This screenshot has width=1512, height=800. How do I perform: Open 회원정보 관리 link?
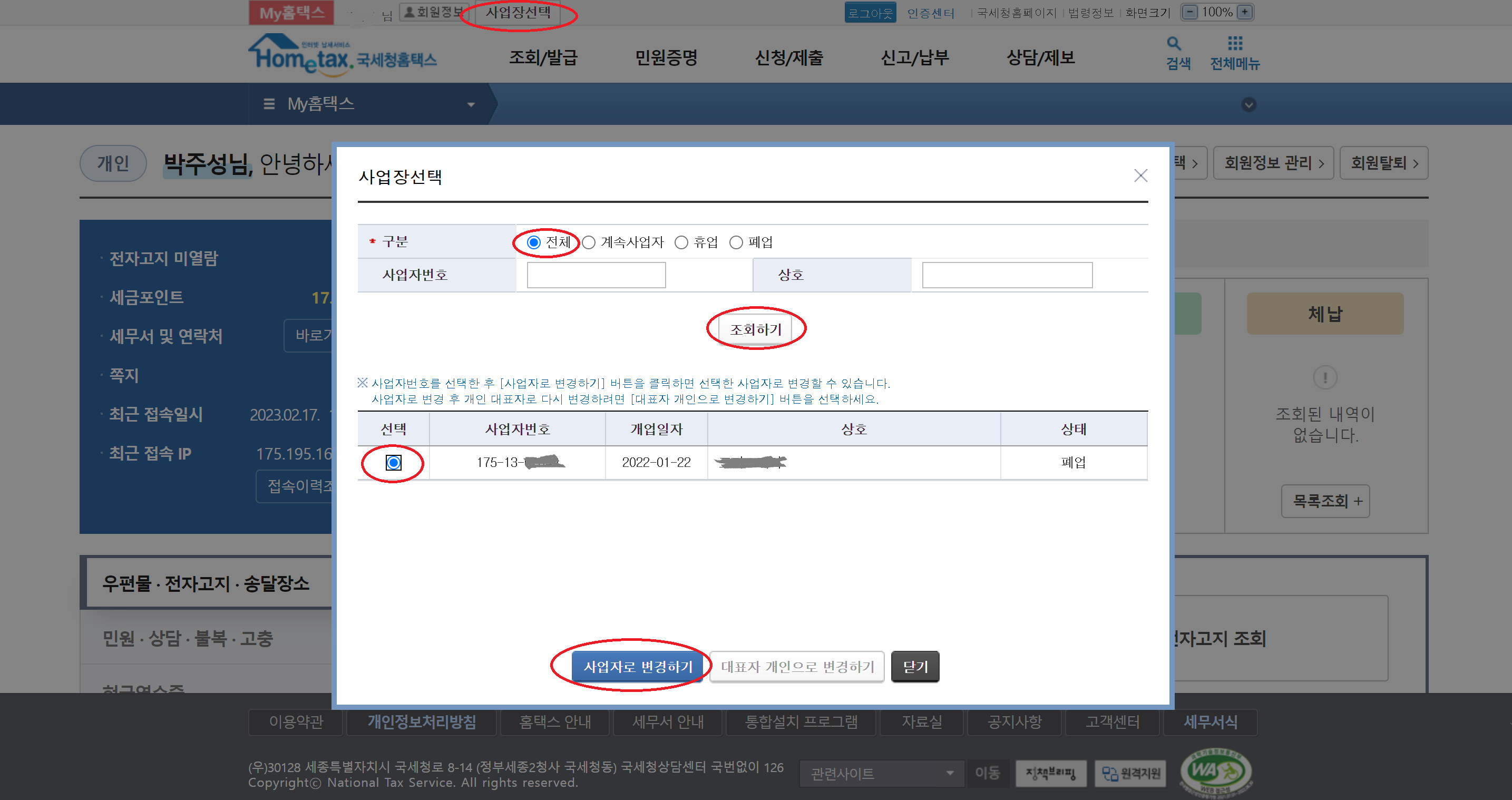click(x=1273, y=163)
